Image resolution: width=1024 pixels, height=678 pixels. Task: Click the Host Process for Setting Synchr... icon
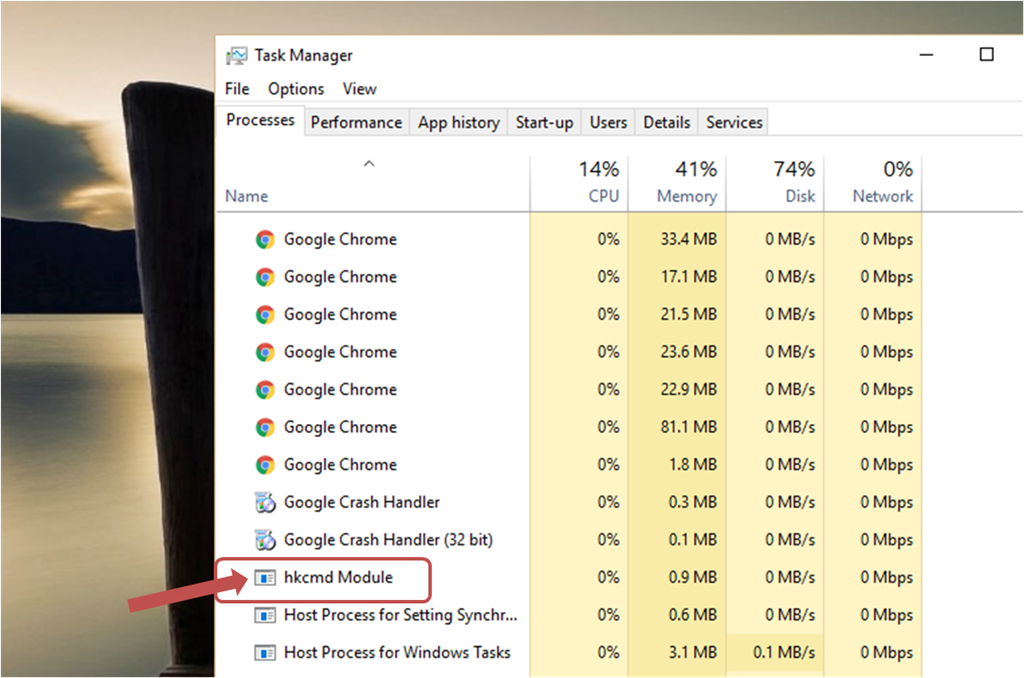point(264,615)
